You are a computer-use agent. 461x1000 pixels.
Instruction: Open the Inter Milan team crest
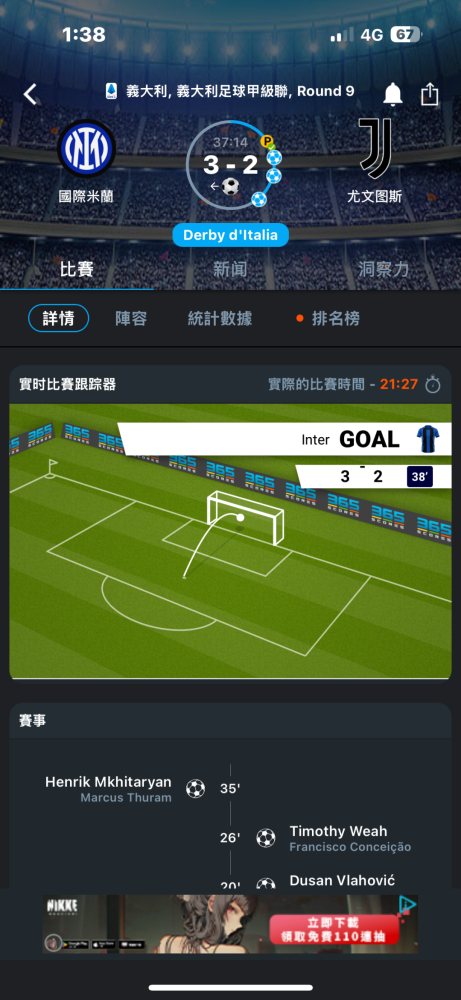(x=86, y=149)
